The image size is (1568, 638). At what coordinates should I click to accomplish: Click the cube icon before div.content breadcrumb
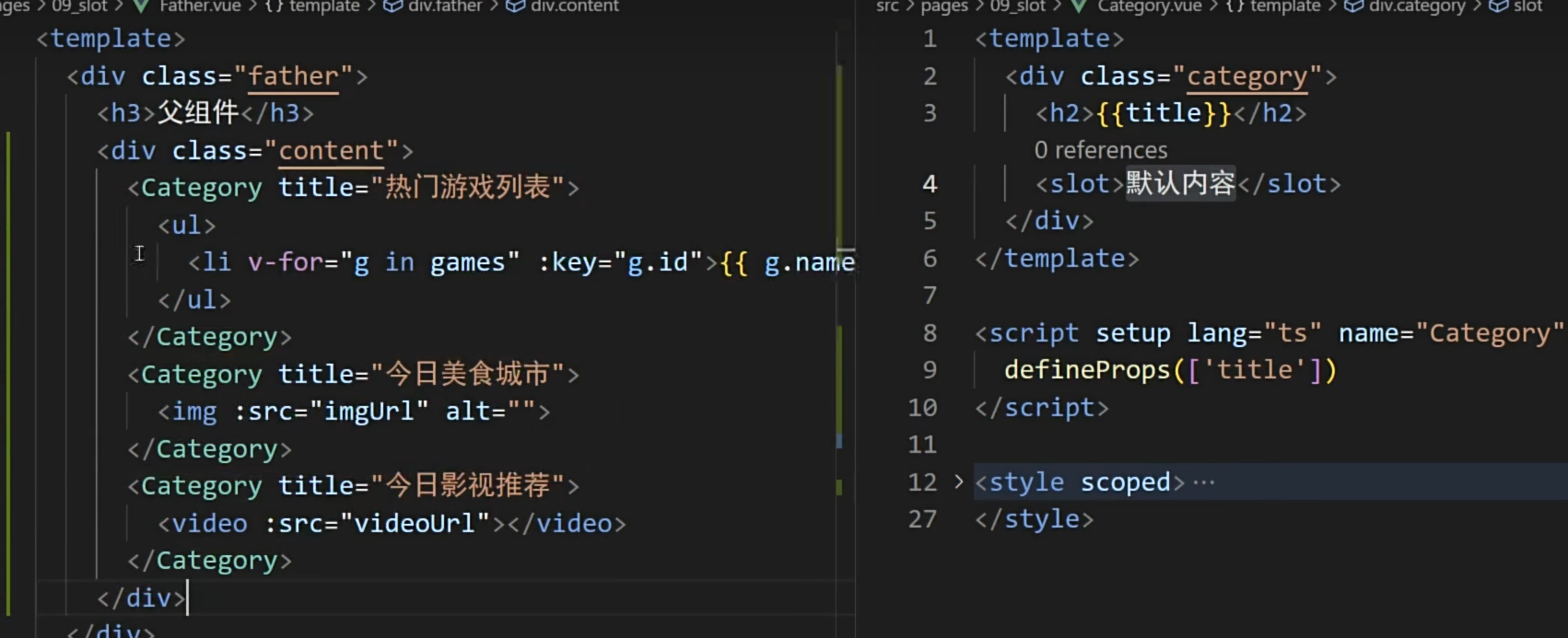516,6
